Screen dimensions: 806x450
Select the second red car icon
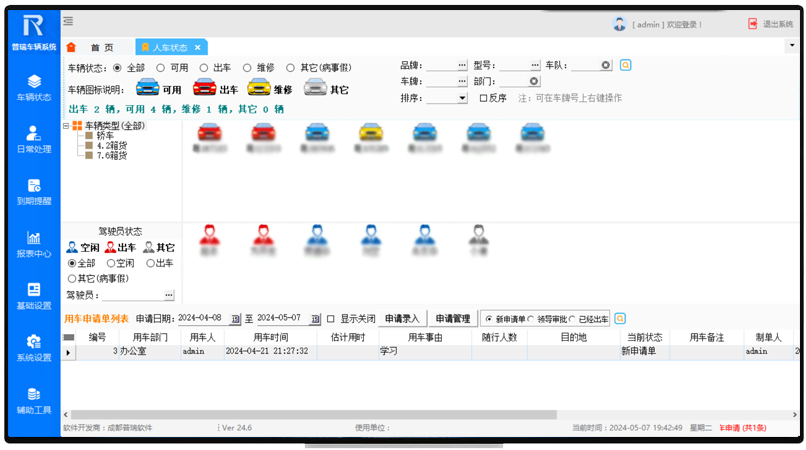pyautogui.click(x=264, y=133)
